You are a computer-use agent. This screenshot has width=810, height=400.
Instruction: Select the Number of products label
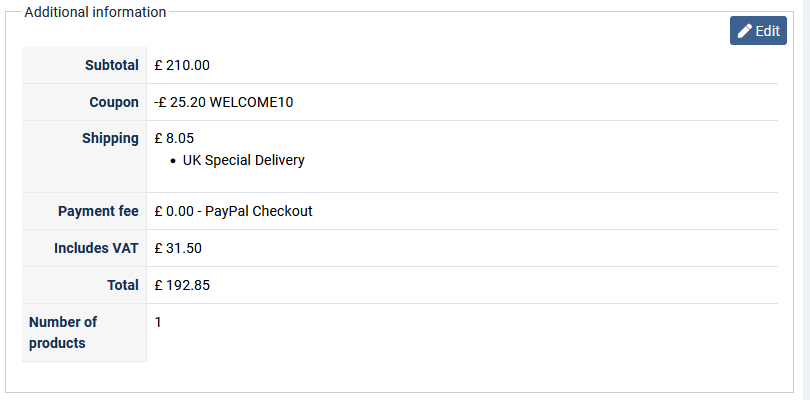click(x=63, y=332)
